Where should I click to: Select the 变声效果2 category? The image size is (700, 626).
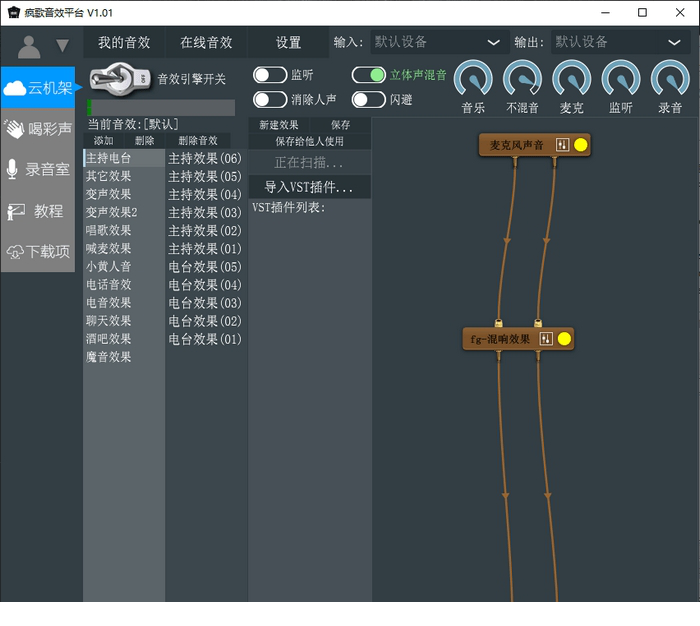124,212
